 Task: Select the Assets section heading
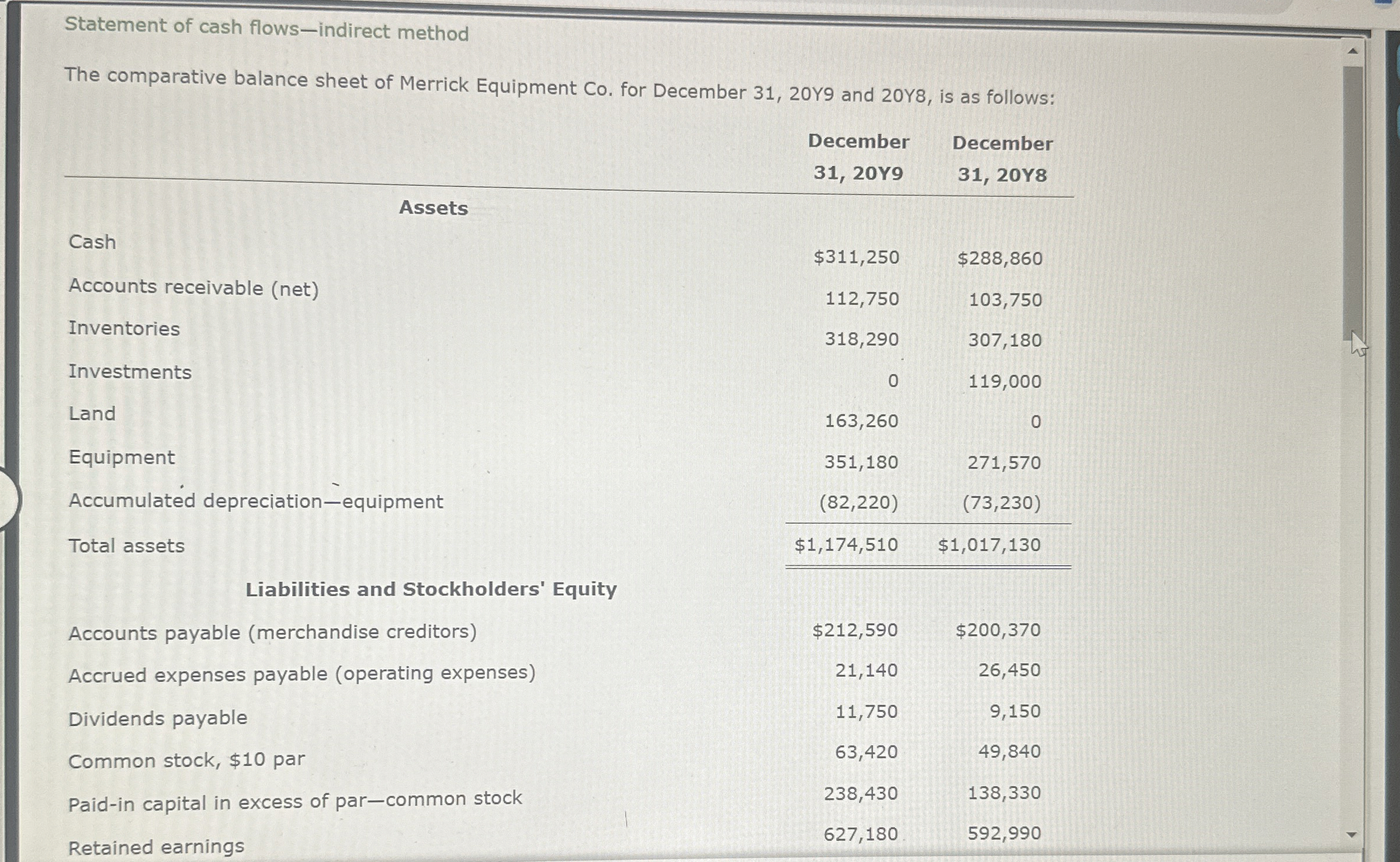(x=434, y=208)
